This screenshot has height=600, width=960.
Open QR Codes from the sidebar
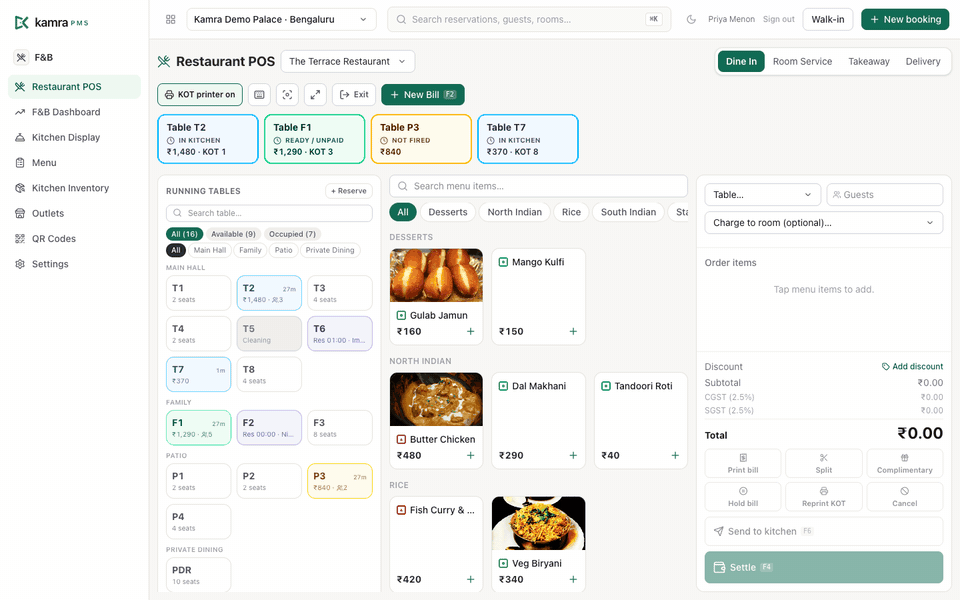pyautogui.click(x=74, y=239)
